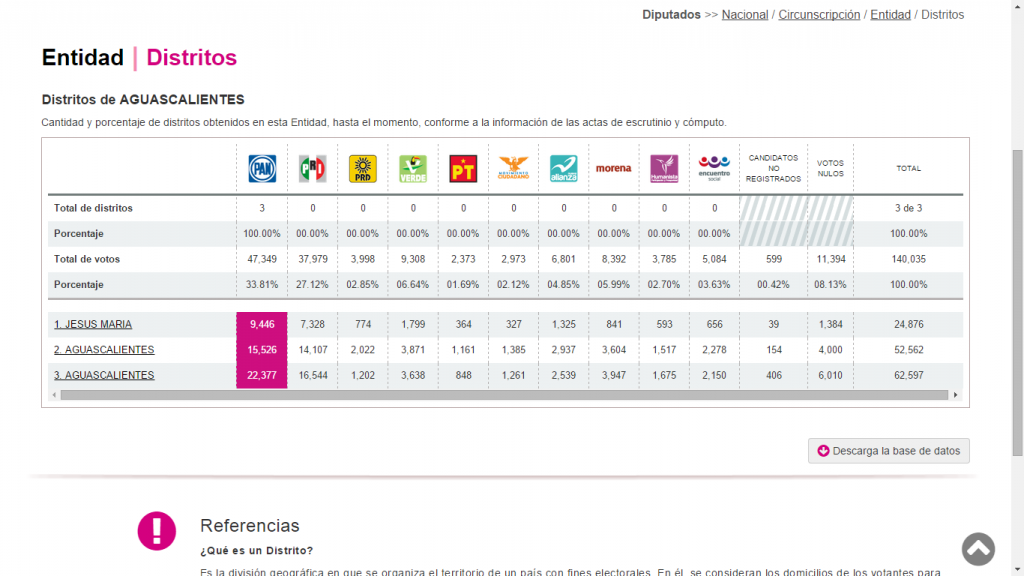Viewport: 1024px width, 576px height.
Task: Click the PRI party logo
Action: 312,168
